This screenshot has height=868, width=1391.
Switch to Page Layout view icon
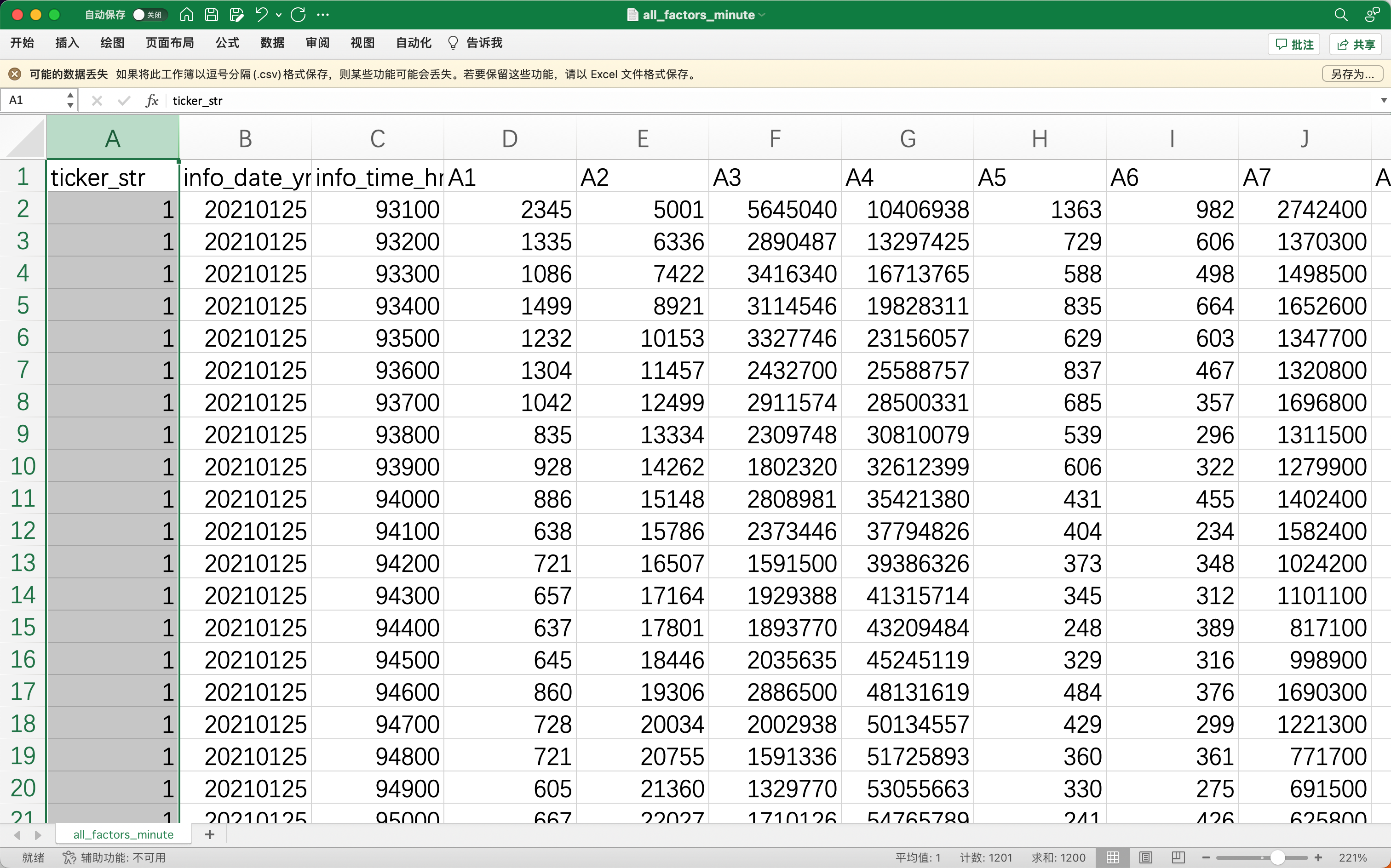point(1146,857)
